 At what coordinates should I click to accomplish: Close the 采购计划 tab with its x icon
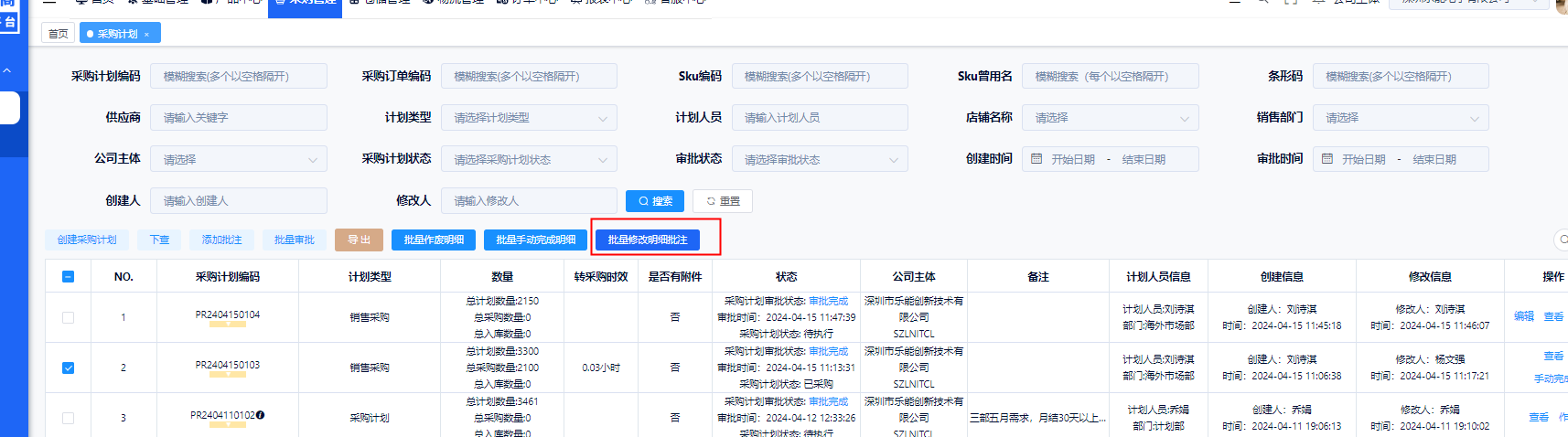[x=146, y=34]
